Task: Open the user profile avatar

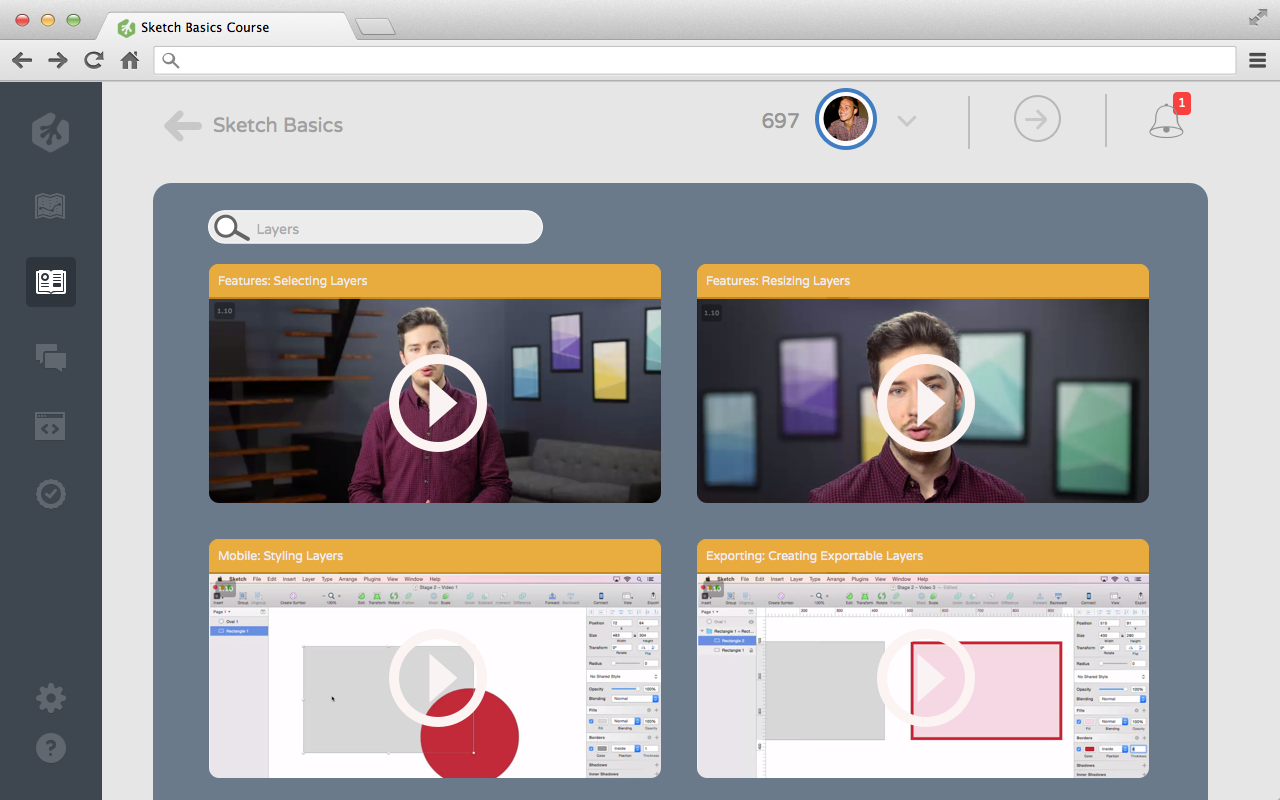Action: (x=846, y=120)
